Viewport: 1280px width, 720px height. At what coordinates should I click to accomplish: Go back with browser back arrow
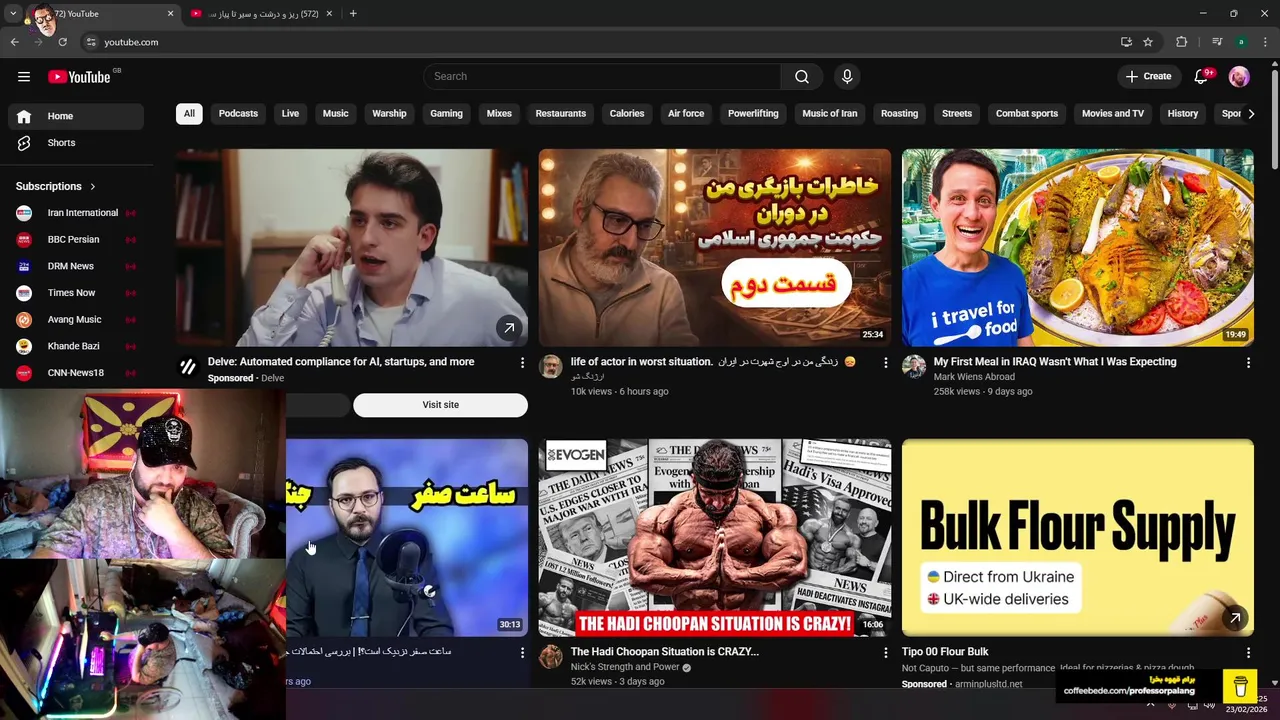[15, 42]
